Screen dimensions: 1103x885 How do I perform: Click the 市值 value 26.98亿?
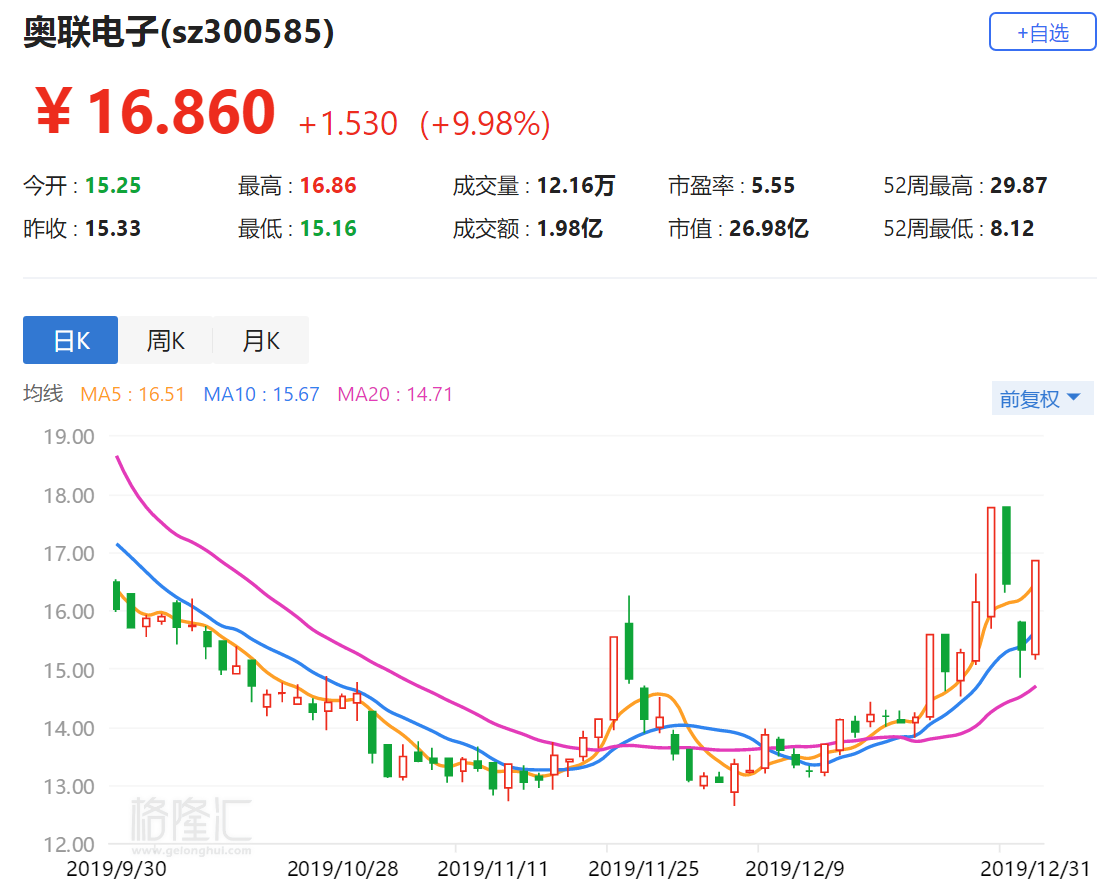768,229
